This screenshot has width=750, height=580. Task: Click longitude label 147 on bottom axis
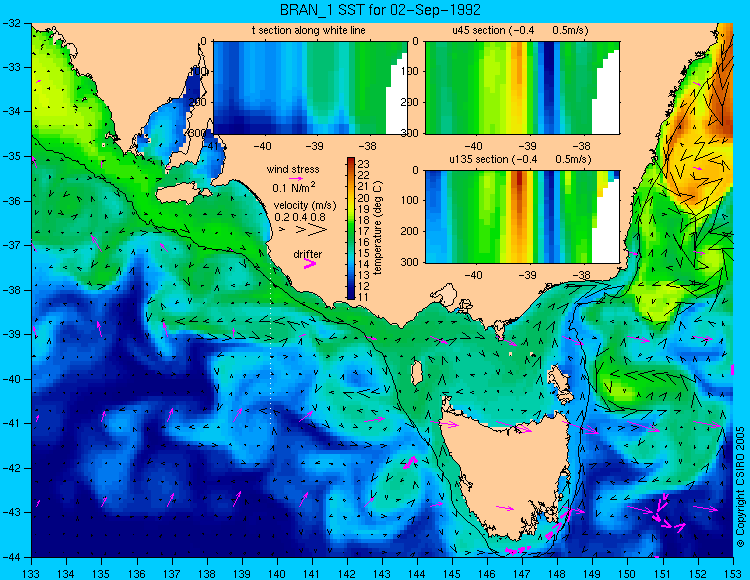tap(522, 574)
